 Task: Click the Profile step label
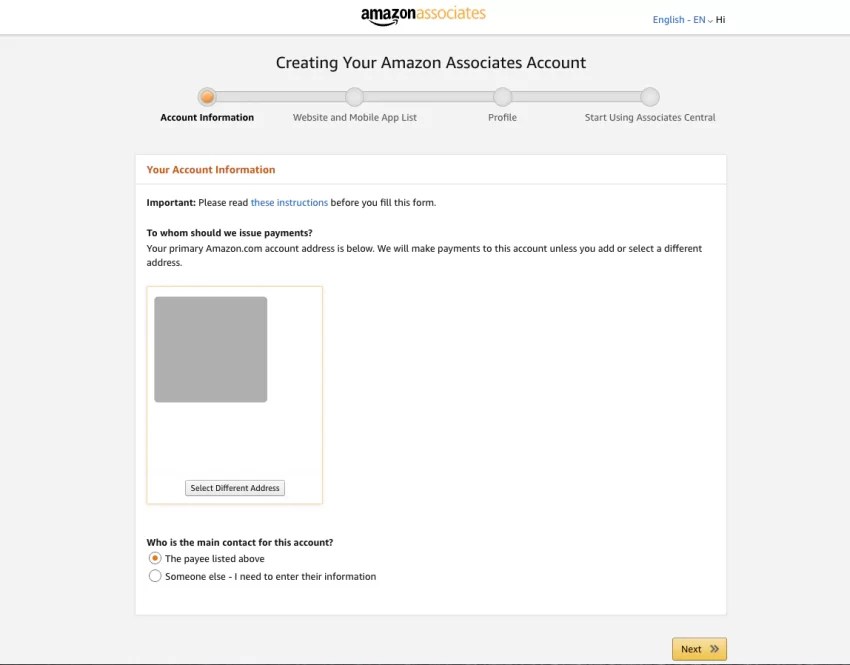pyautogui.click(x=502, y=117)
